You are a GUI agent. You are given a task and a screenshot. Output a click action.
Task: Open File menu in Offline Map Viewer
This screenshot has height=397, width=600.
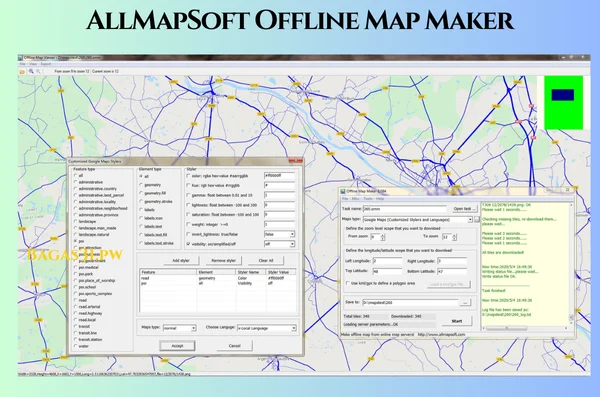tap(23, 64)
